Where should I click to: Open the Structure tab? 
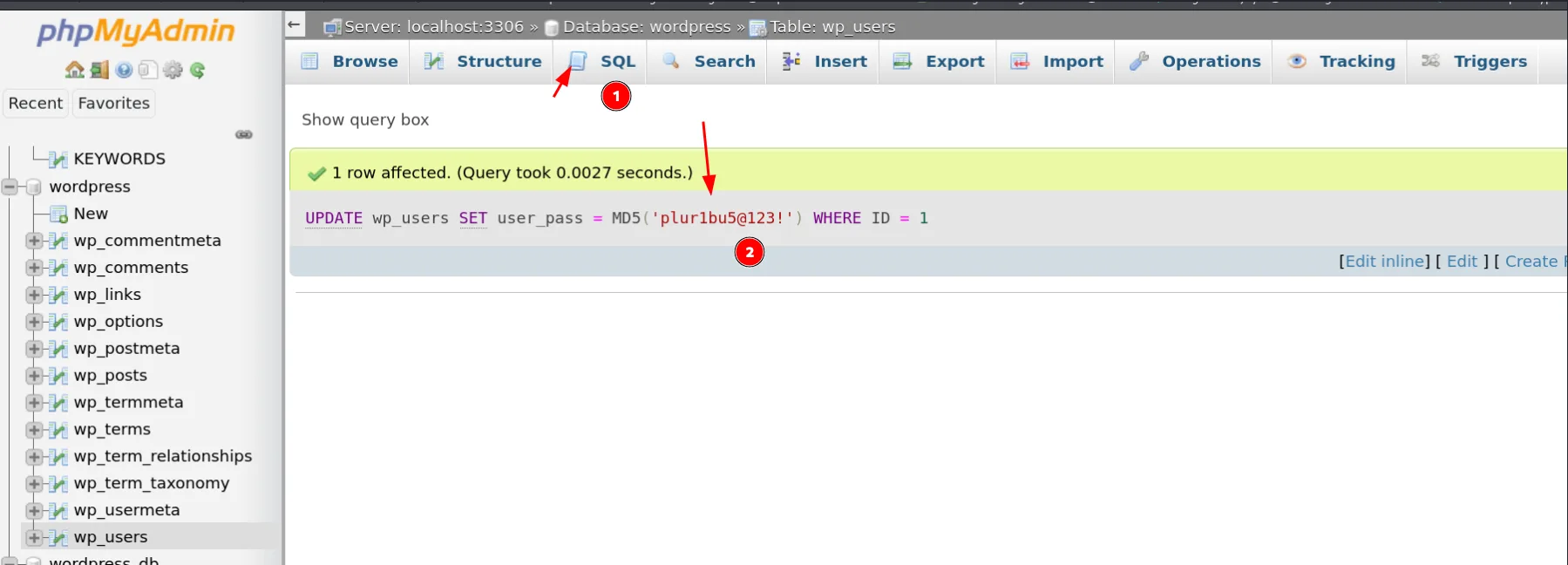coord(482,62)
